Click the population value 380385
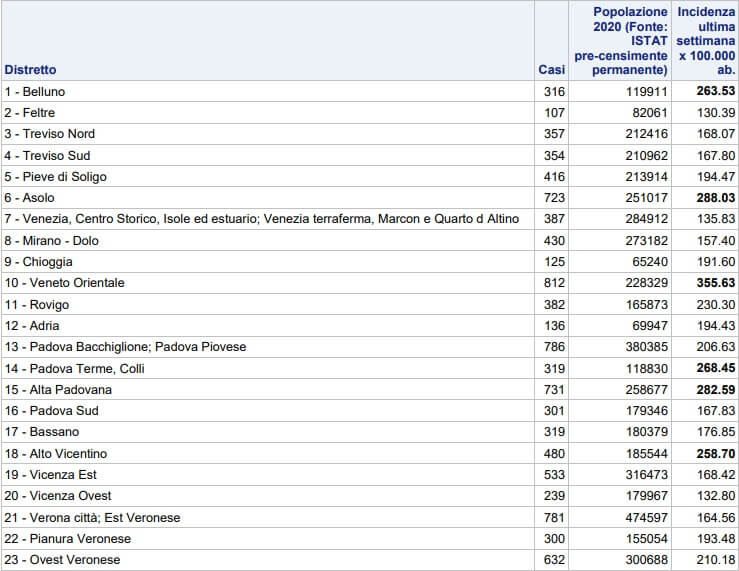The image size is (739, 571). pos(647,347)
